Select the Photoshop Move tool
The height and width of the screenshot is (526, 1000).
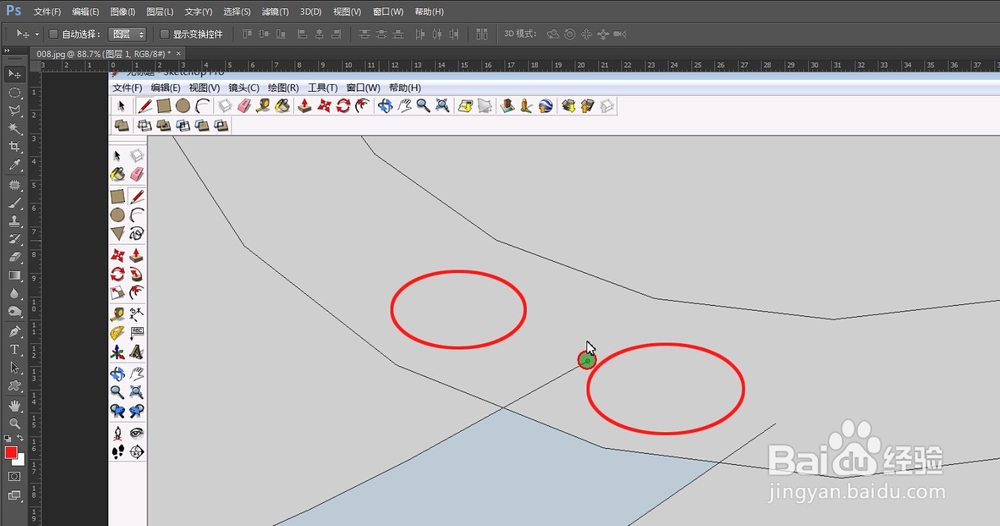[x=15, y=74]
